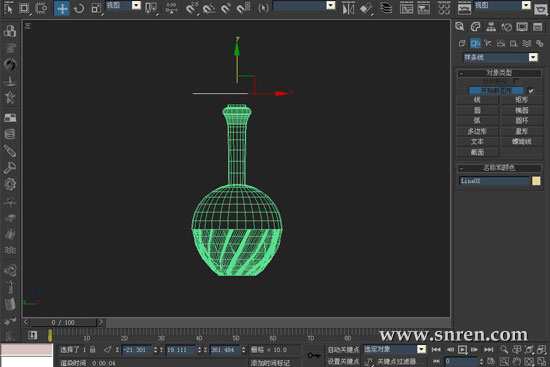Click the Rectangle shape button
Image resolution: width=550 pixels, height=367 pixels.
[x=522, y=100]
